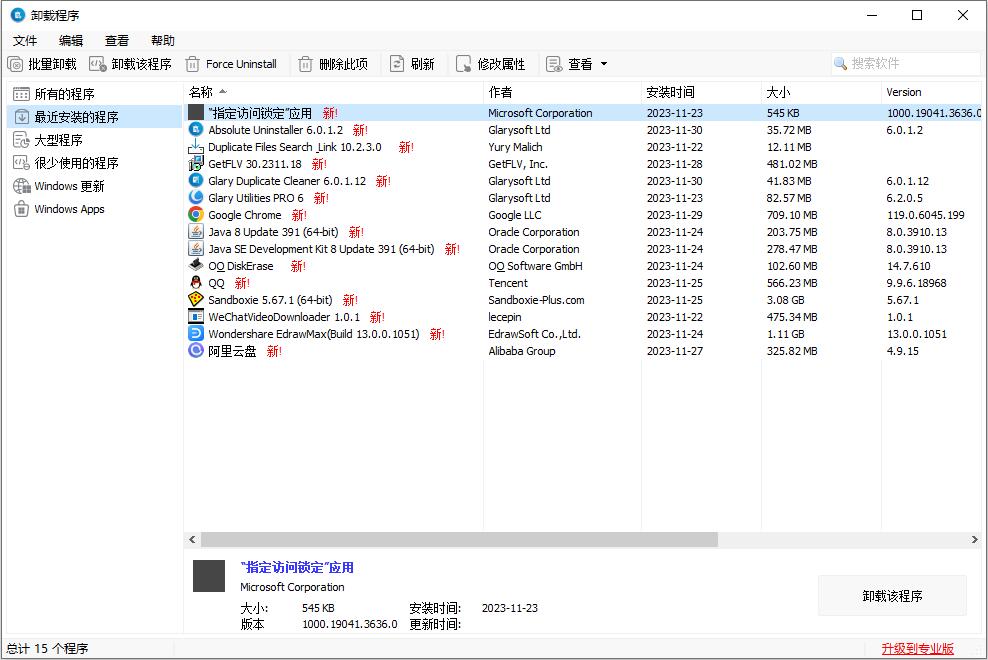
Task: Open the 升级到专业版 link
Action: coord(919,648)
